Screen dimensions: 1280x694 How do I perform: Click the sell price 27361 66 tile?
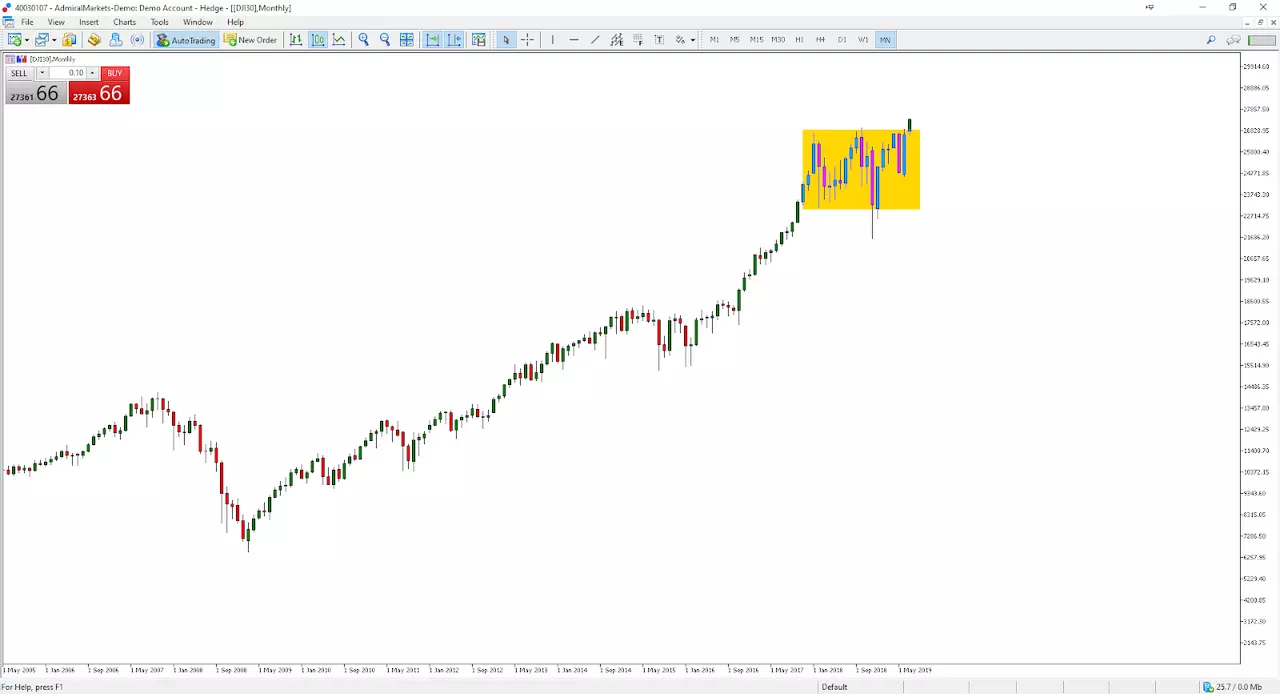(36, 93)
